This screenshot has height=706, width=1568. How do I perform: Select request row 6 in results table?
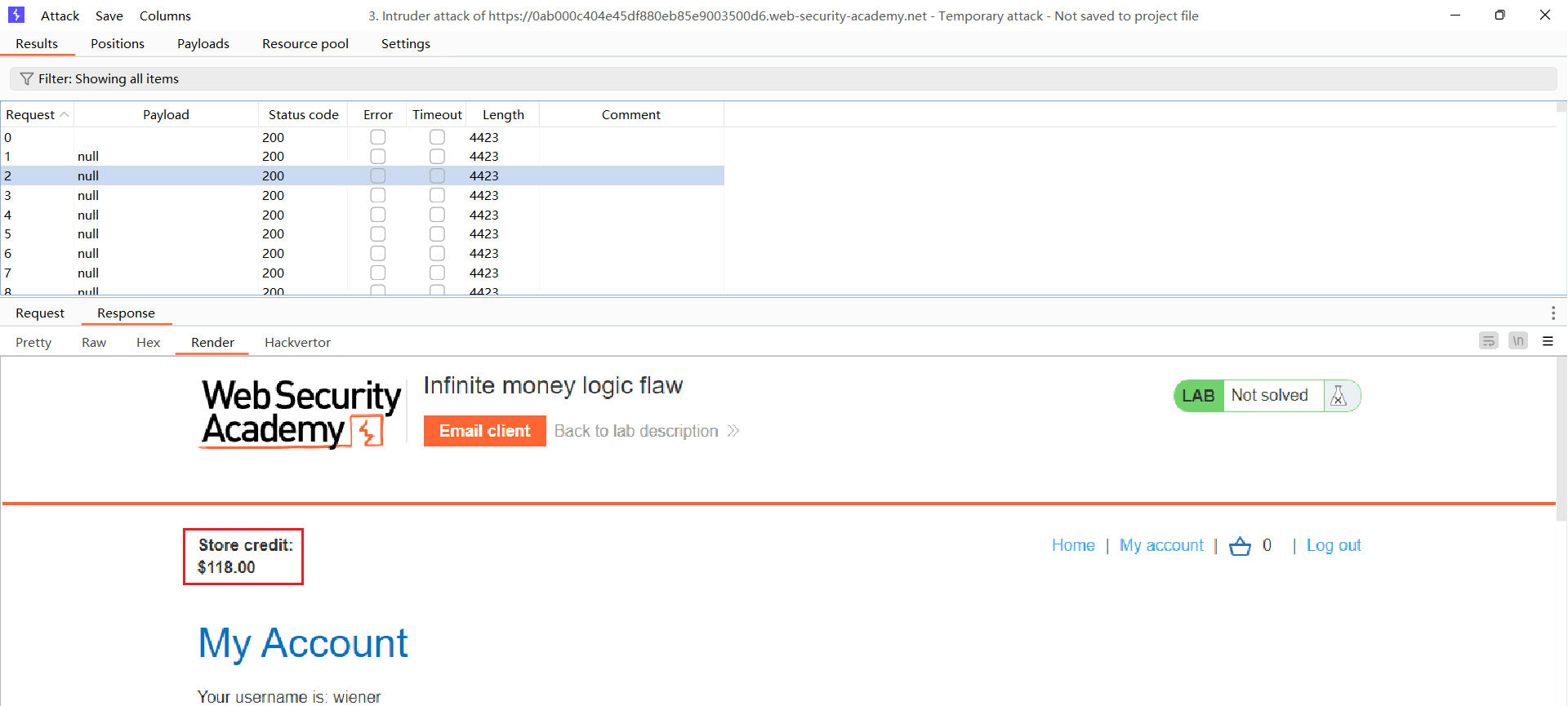tap(362, 253)
